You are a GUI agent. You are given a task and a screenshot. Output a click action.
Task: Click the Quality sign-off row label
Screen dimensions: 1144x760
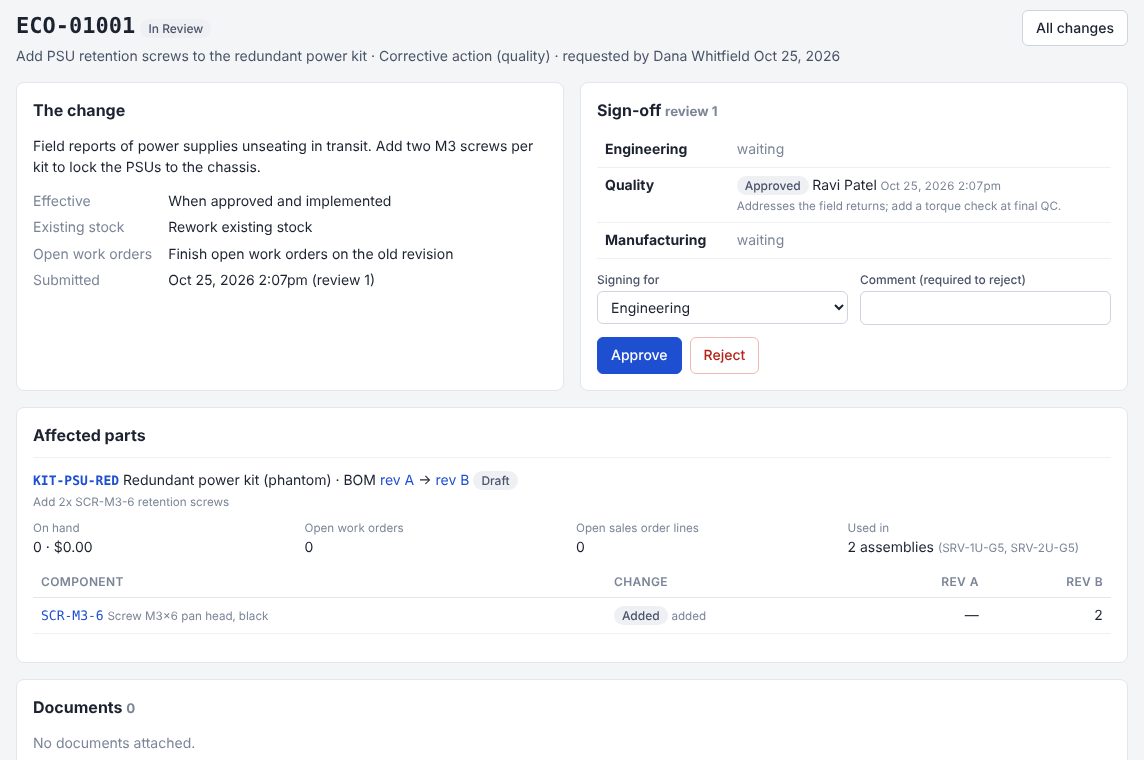click(629, 185)
